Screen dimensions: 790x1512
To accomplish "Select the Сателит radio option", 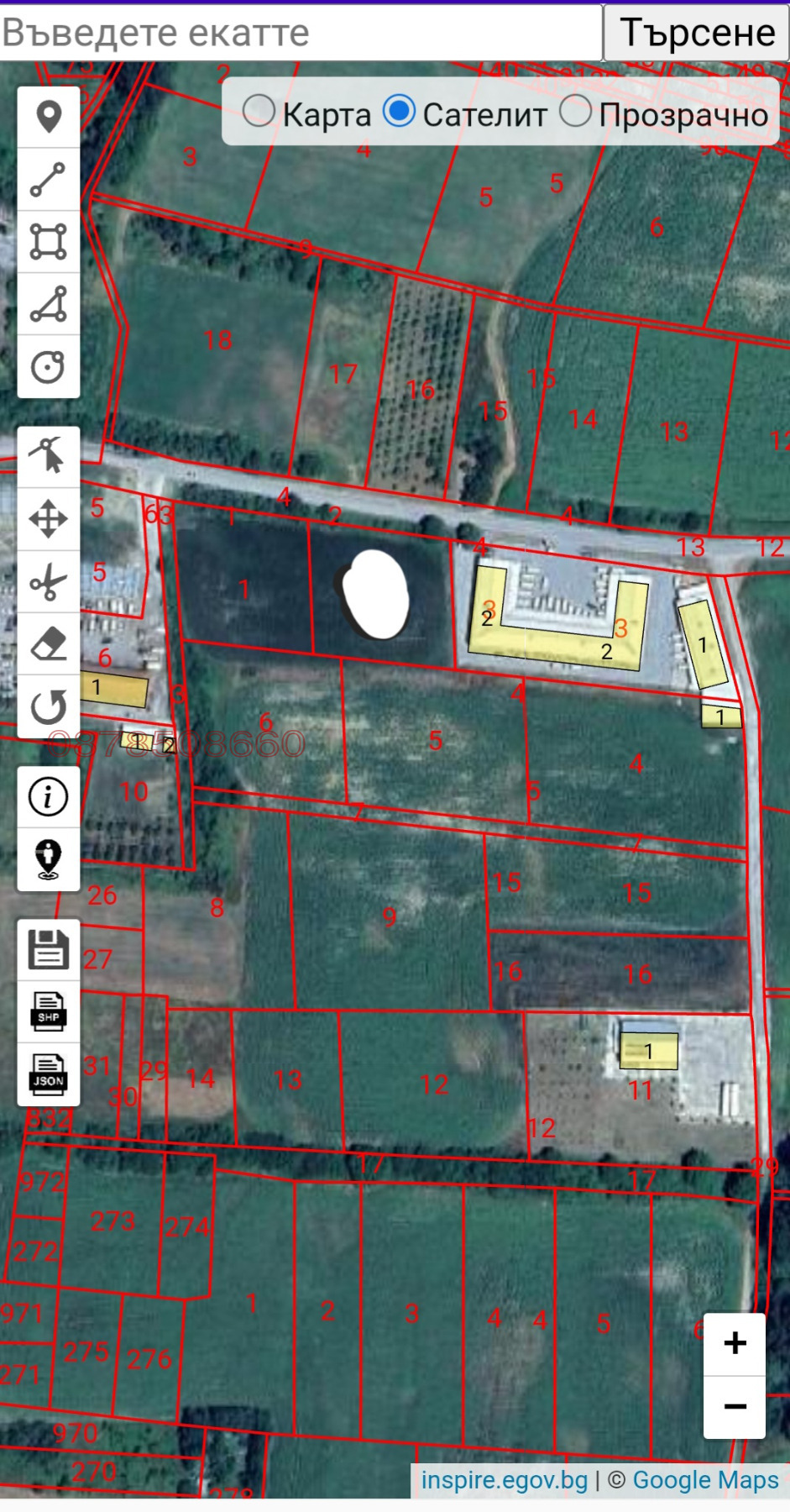I will pos(399,111).
